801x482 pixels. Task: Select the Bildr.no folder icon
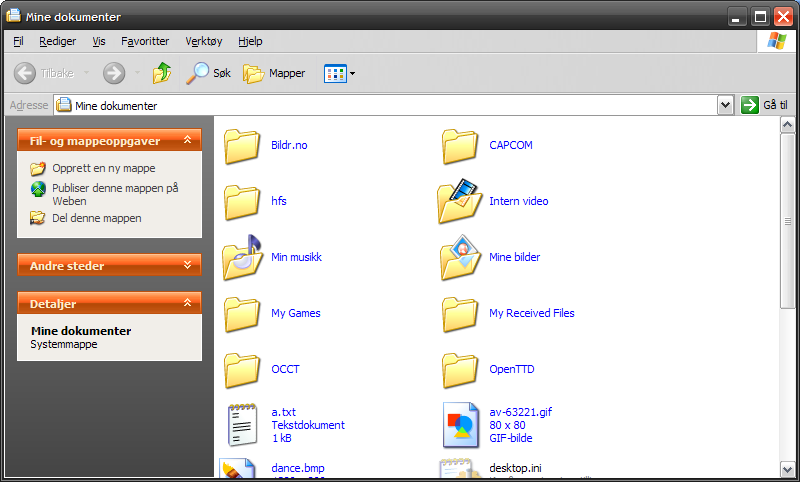point(242,146)
